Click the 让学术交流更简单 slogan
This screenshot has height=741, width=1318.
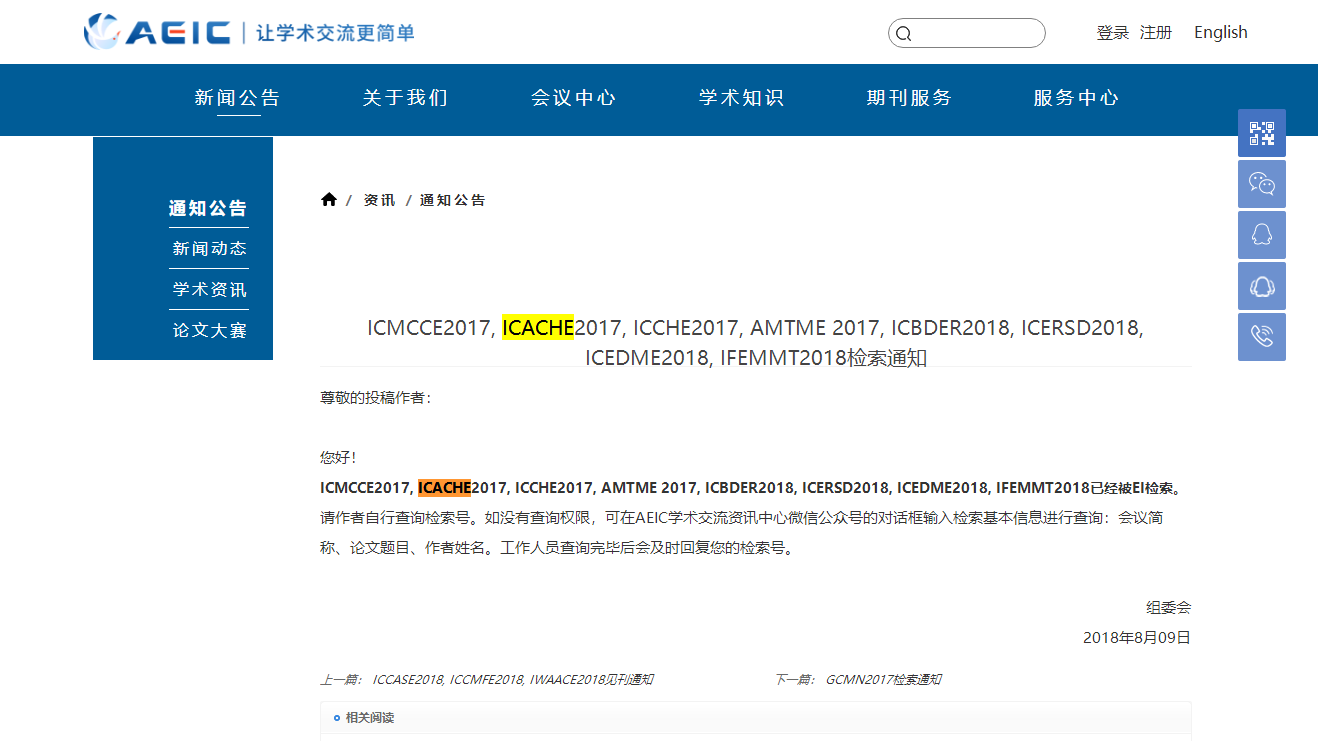pos(336,33)
